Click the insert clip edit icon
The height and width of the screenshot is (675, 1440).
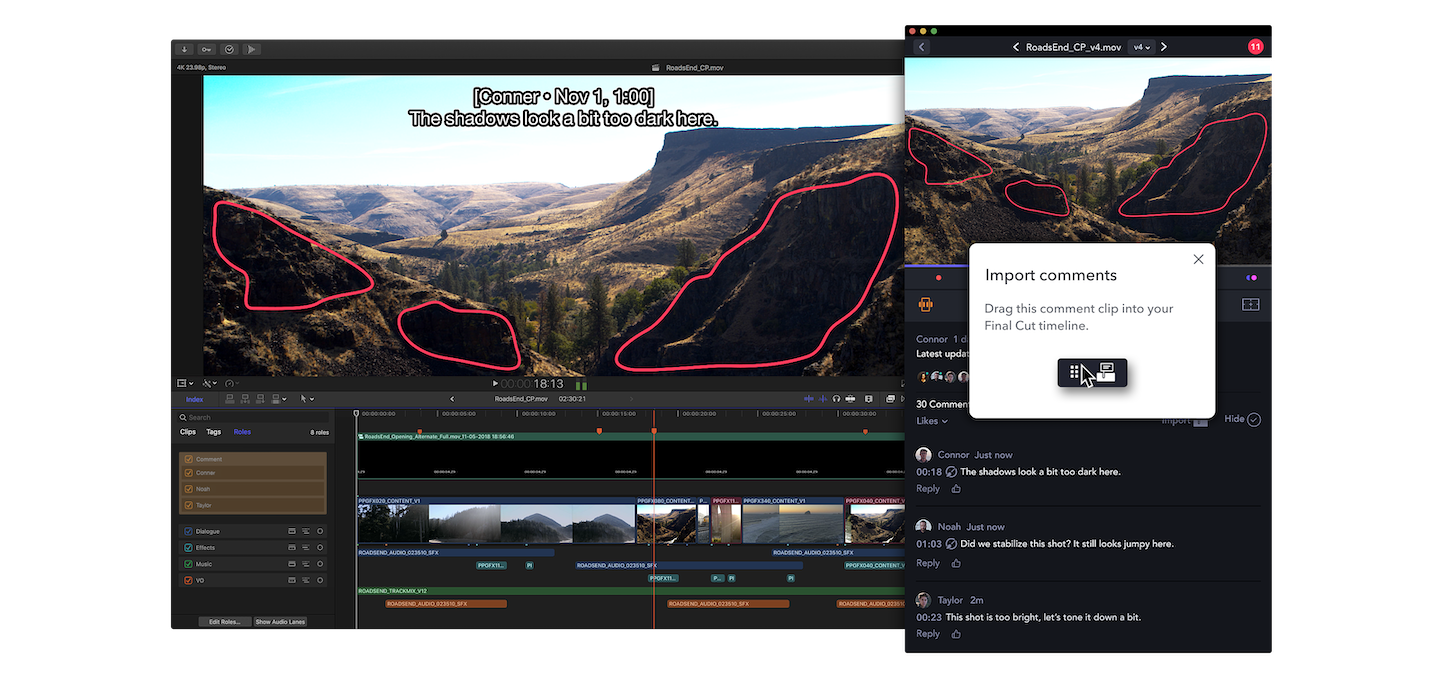click(x=245, y=399)
